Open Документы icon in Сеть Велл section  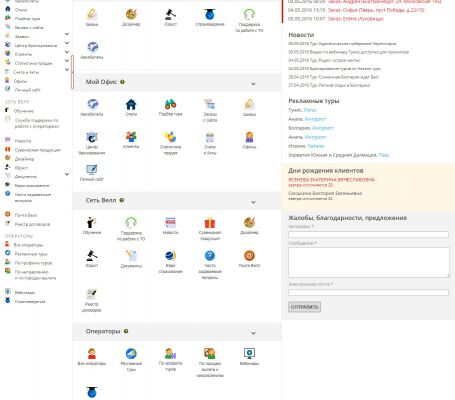(131, 256)
